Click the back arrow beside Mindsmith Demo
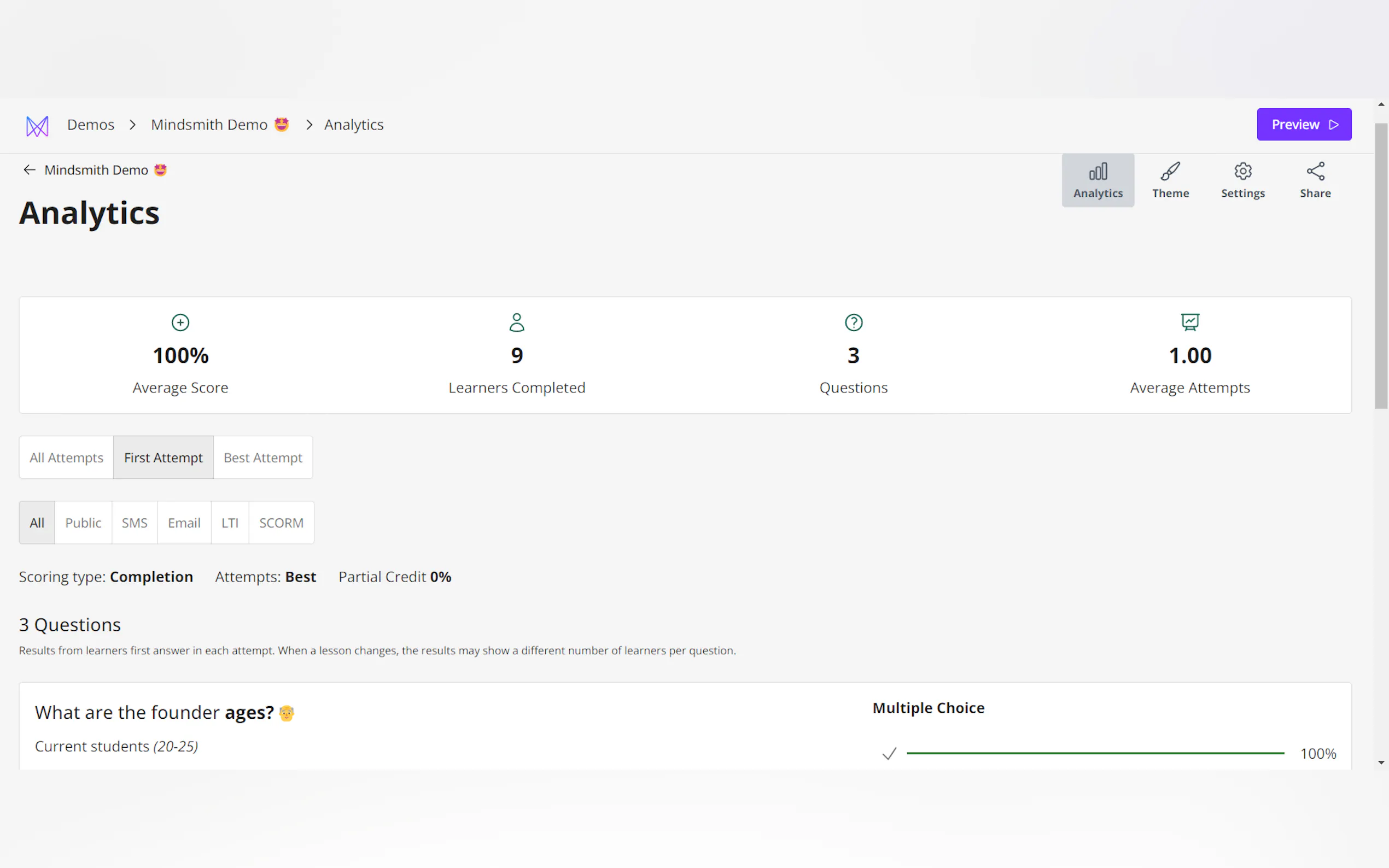The height and width of the screenshot is (868, 1389). click(30, 170)
